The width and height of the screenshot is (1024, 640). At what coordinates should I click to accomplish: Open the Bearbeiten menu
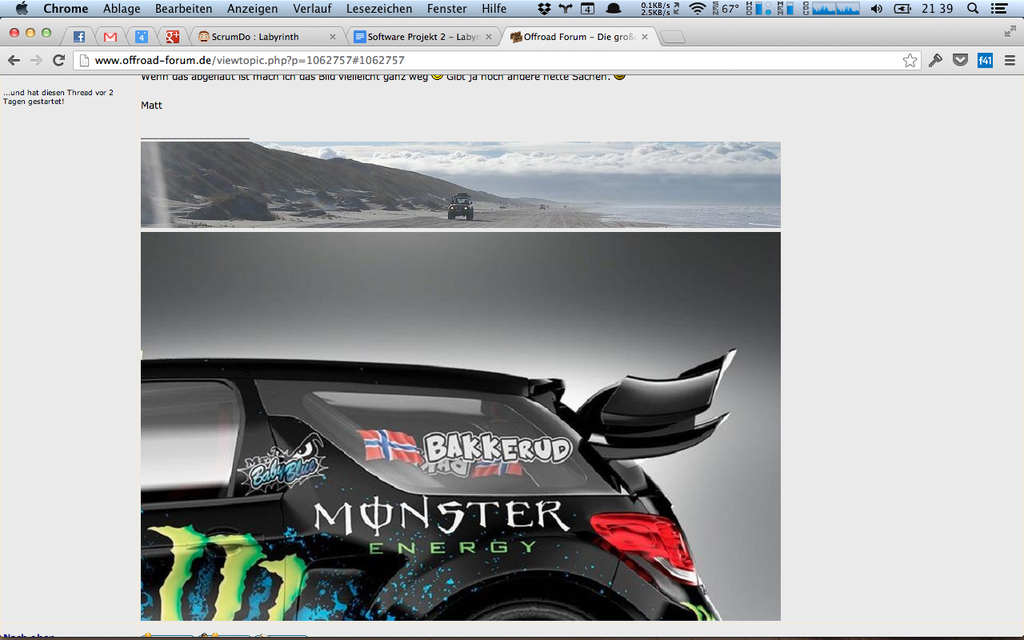tap(184, 8)
